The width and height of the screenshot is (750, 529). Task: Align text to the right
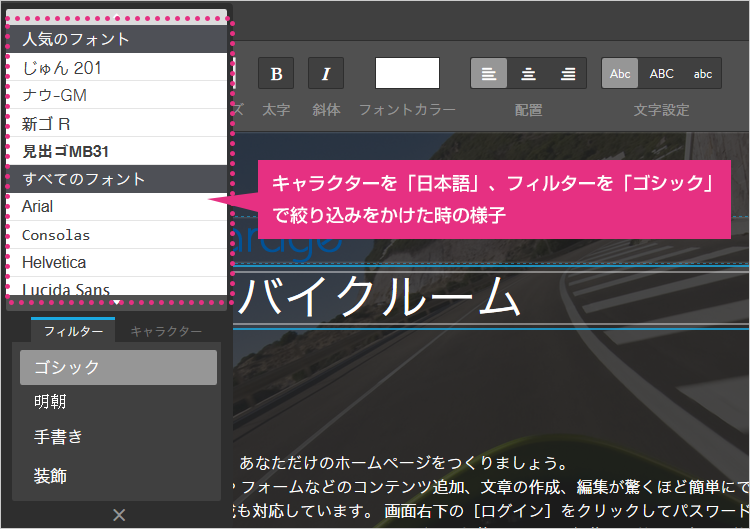568,73
